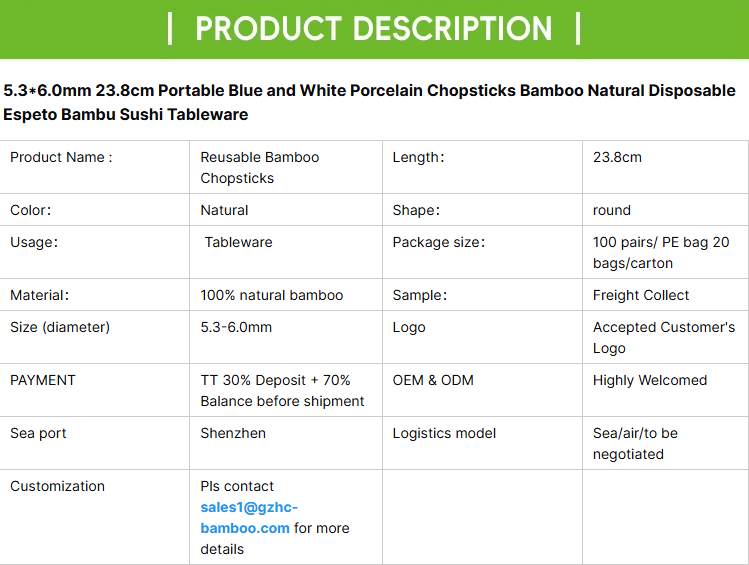The width and height of the screenshot is (749, 565).
Task: Click the Accepted Customer's Logo text
Action: 663,337
